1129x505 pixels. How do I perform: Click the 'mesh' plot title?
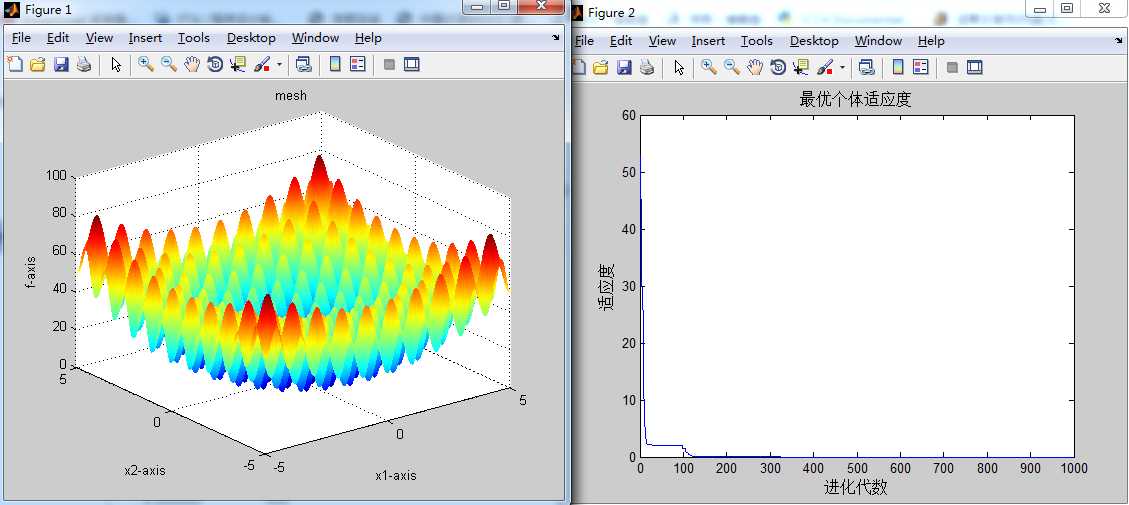[x=291, y=95]
